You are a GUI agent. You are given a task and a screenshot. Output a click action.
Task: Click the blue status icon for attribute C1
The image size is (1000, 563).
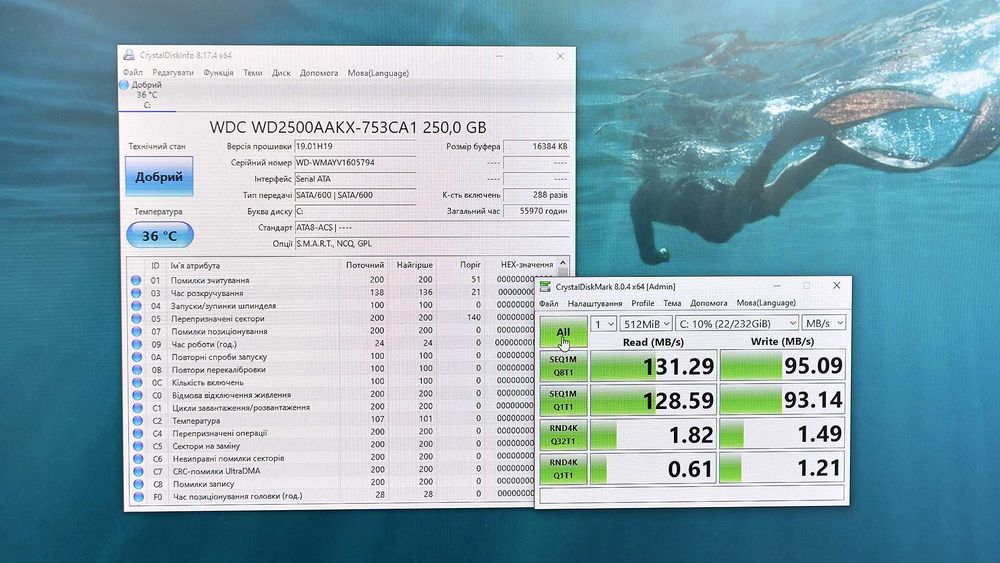click(138, 407)
